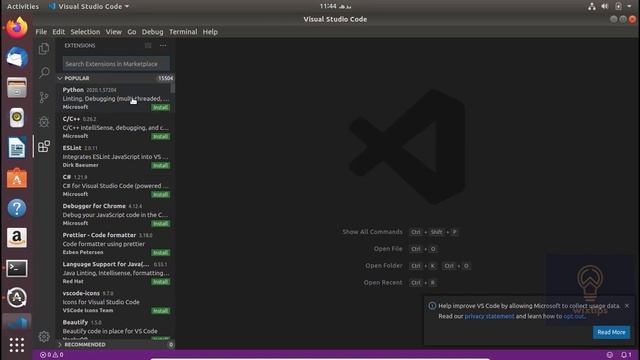Install the ESLint extension
The width and height of the screenshot is (640, 360).
click(160, 165)
